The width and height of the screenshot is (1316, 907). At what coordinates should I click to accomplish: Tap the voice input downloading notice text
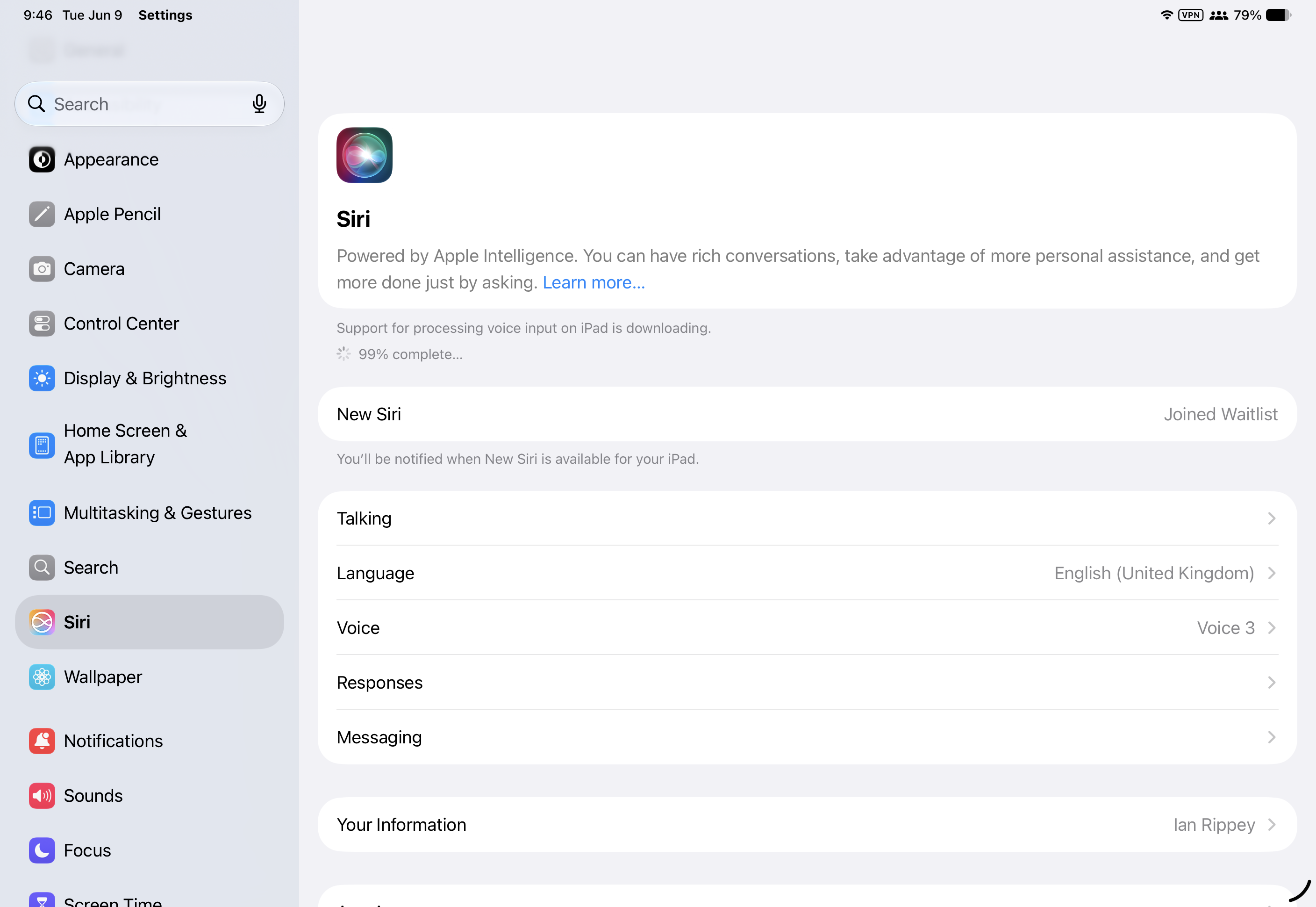click(x=524, y=328)
